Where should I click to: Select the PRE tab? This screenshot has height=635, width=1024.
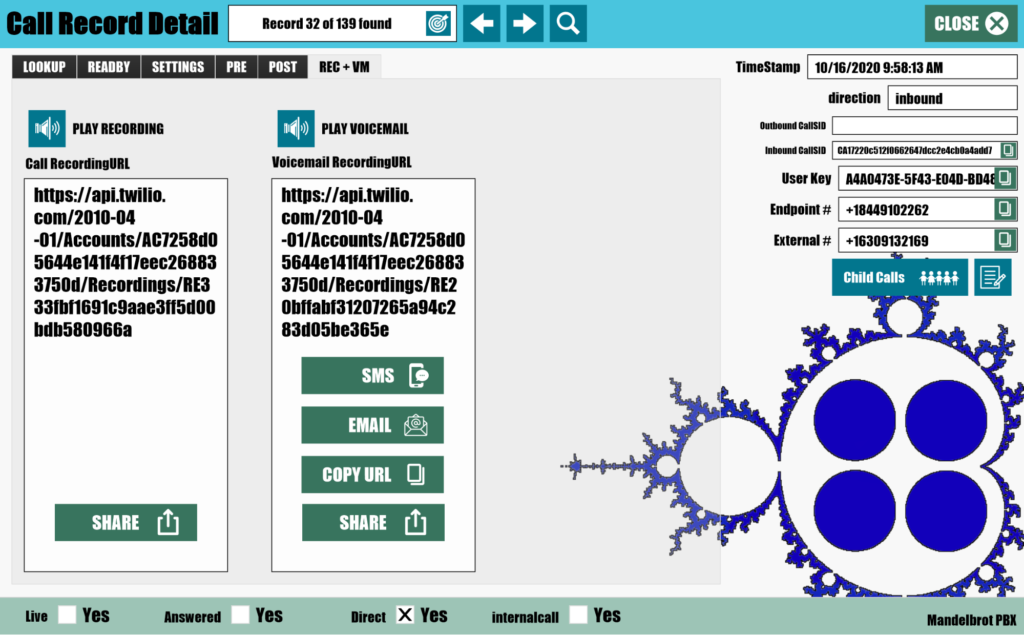pos(236,67)
